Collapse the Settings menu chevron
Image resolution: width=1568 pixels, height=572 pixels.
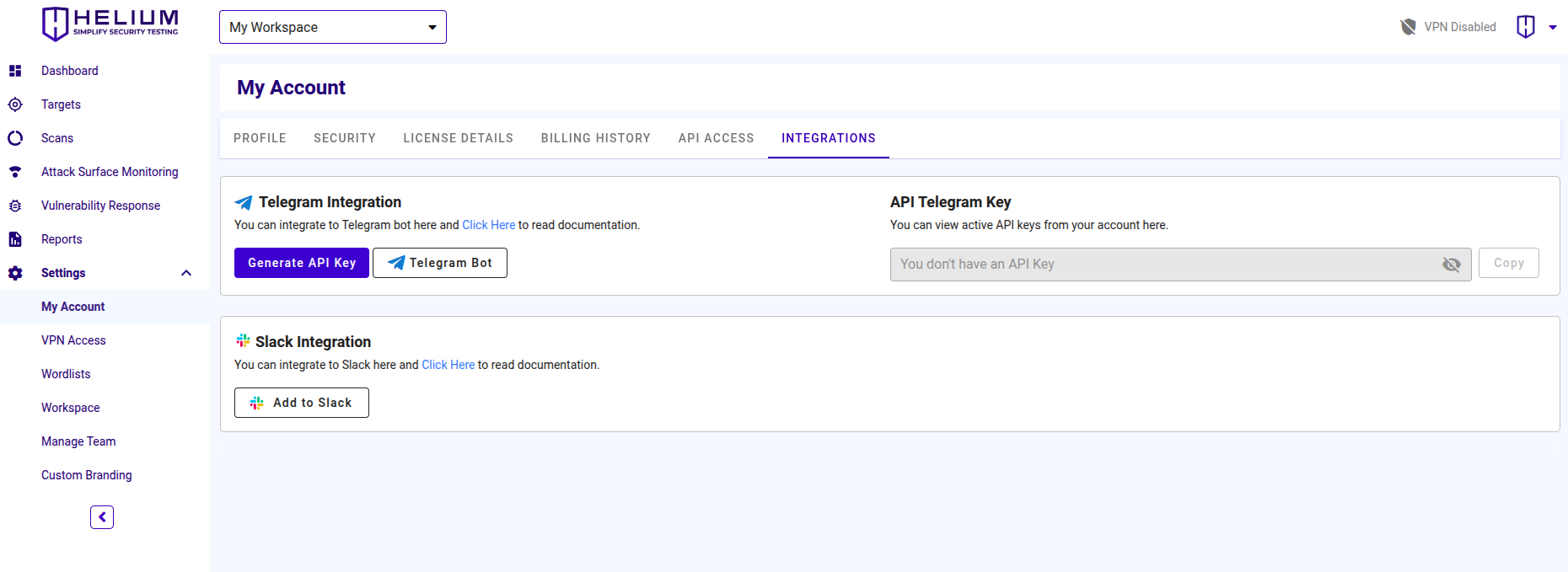pos(186,273)
